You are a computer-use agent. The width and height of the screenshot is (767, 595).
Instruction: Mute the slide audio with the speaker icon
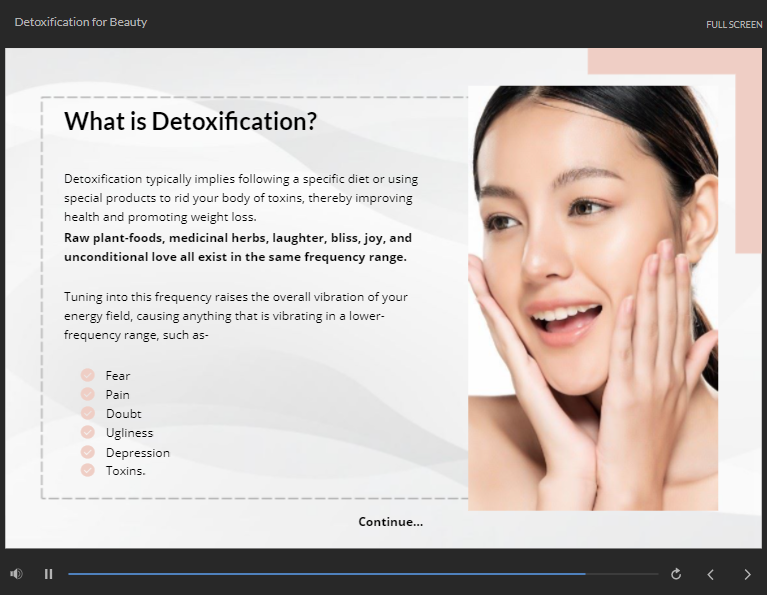(x=16, y=574)
